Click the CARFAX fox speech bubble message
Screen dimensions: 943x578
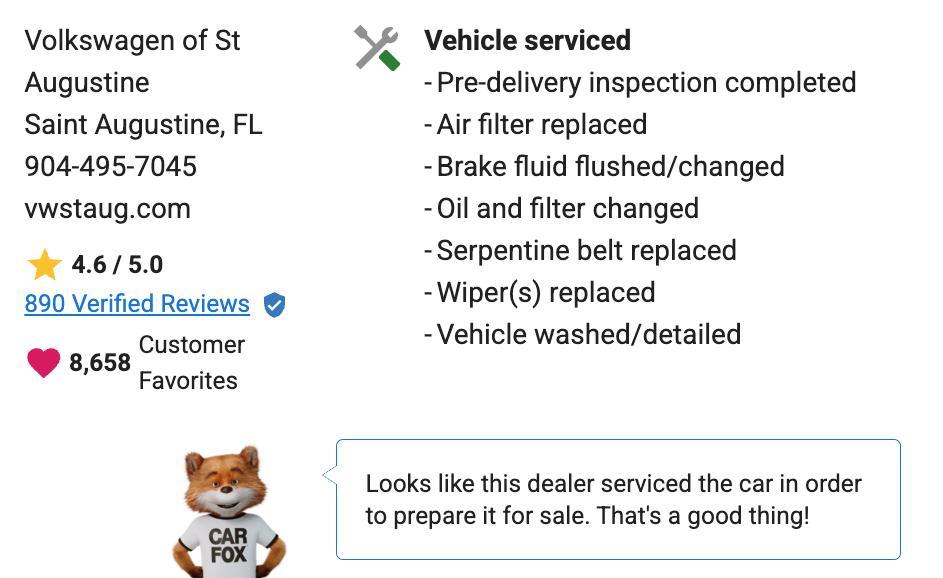pos(613,499)
